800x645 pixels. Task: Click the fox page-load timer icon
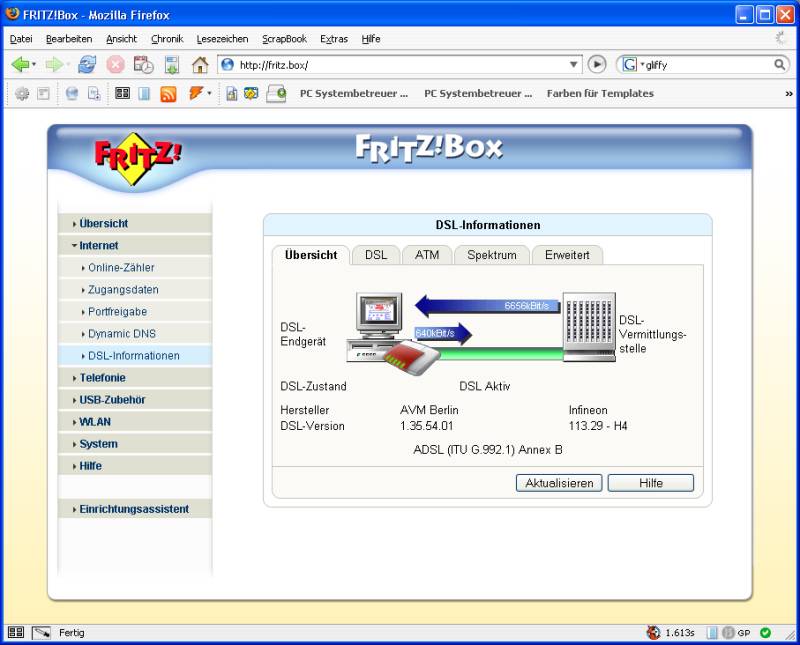coord(653,633)
